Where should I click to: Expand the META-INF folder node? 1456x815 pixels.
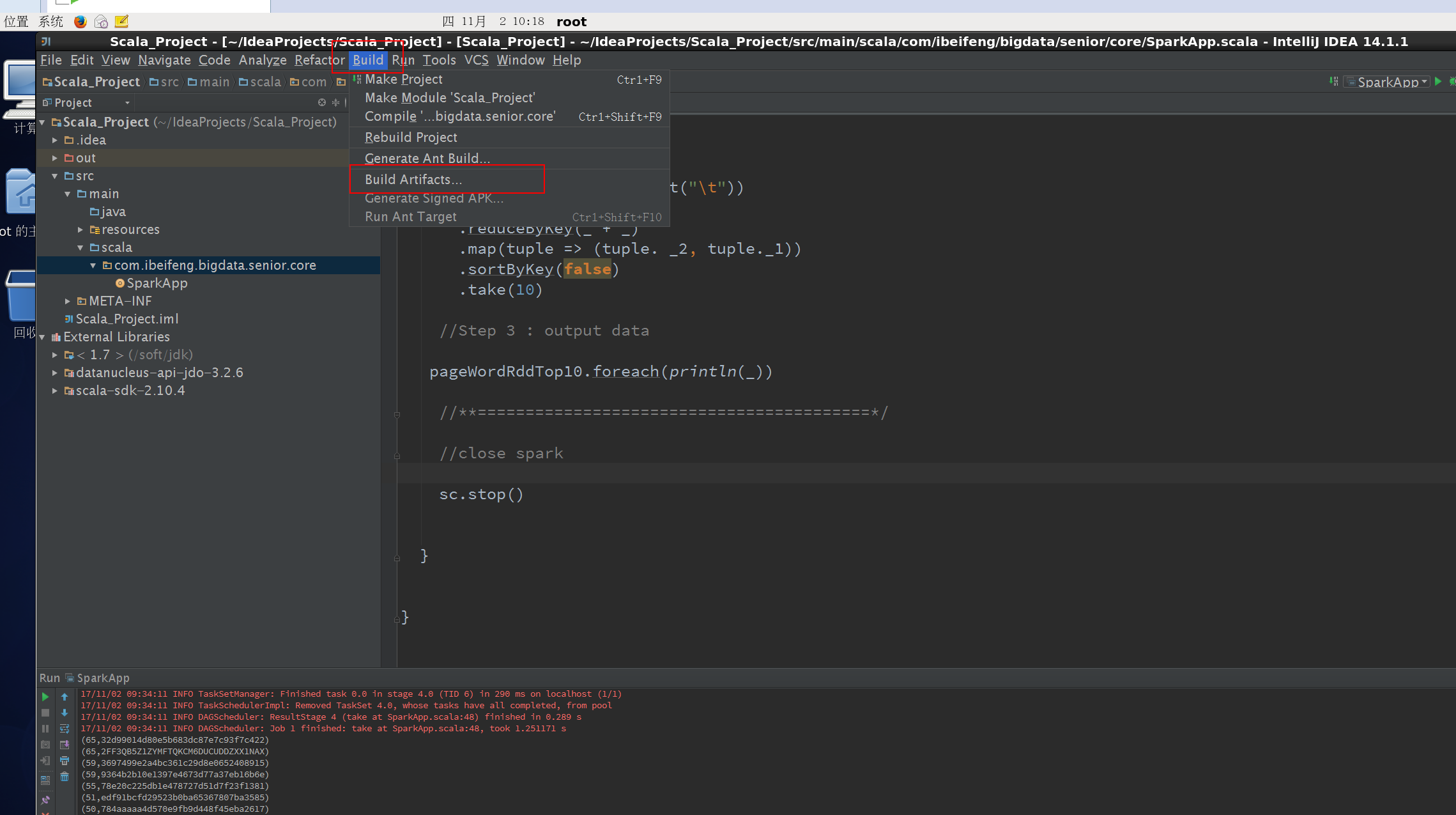click(68, 301)
